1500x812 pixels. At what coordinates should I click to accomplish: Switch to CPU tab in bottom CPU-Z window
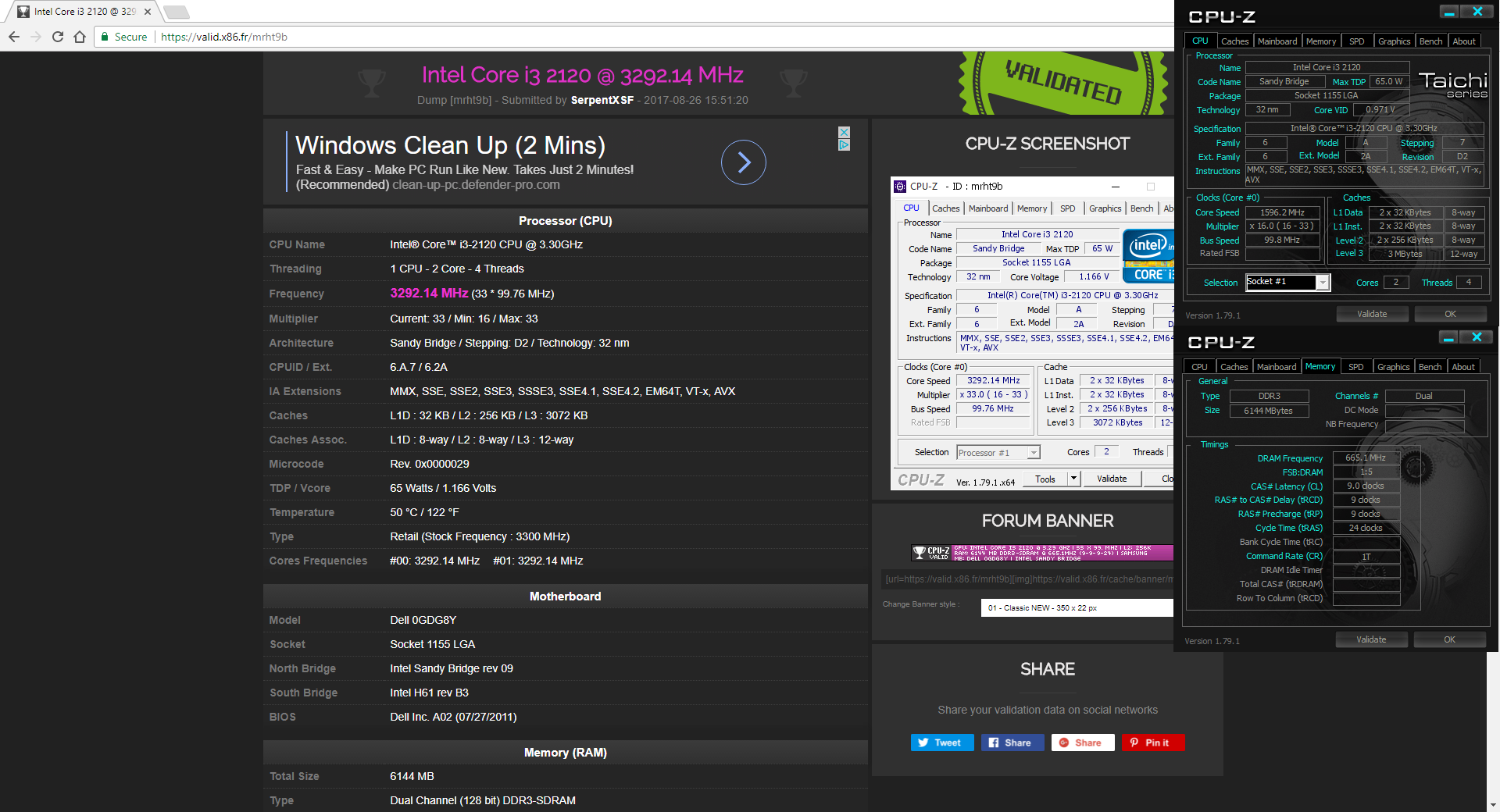click(1199, 367)
